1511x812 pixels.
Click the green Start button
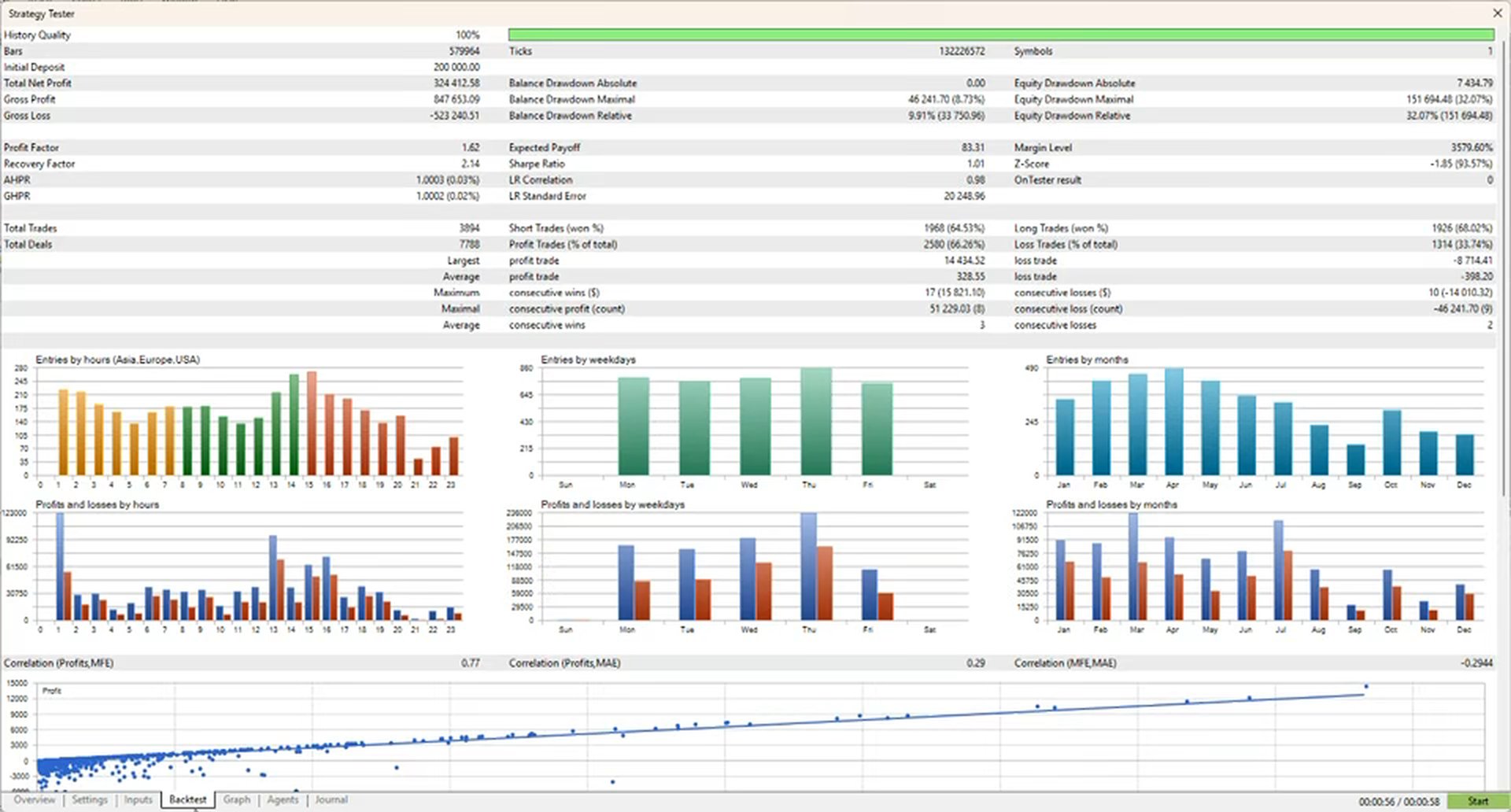click(1477, 801)
